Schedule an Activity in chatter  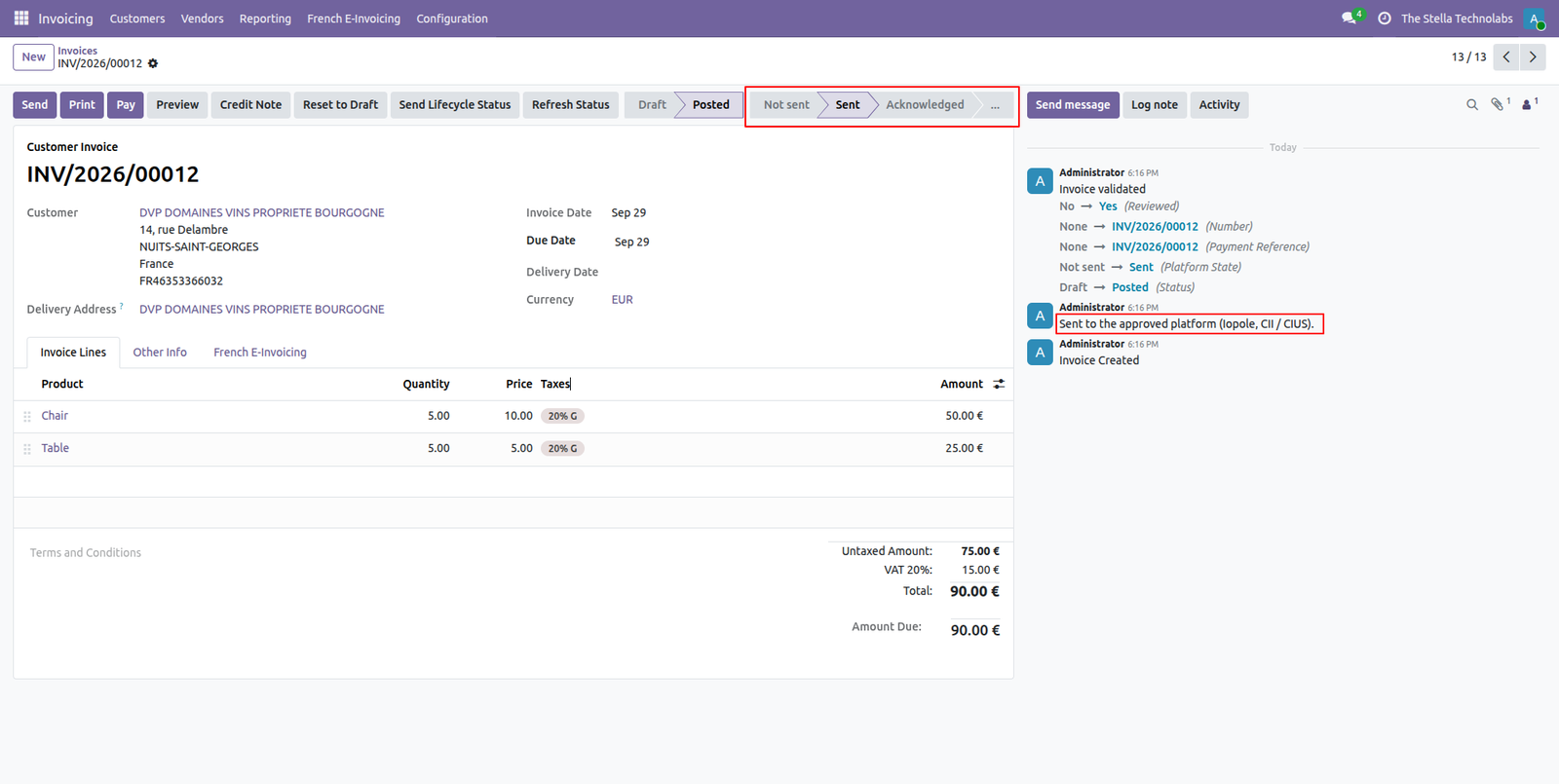(1220, 105)
